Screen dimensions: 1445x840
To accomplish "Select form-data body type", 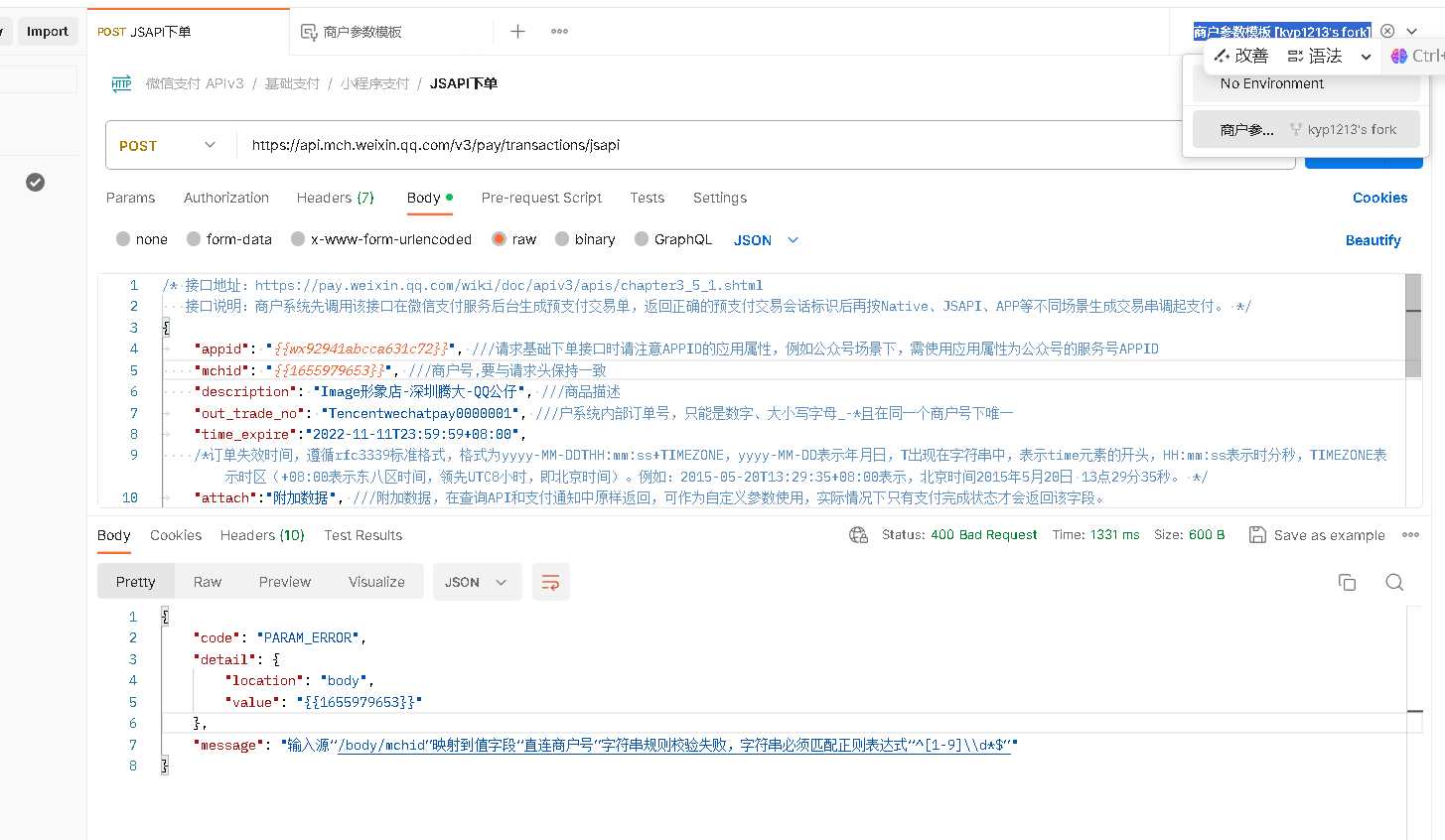I will pos(229,239).
